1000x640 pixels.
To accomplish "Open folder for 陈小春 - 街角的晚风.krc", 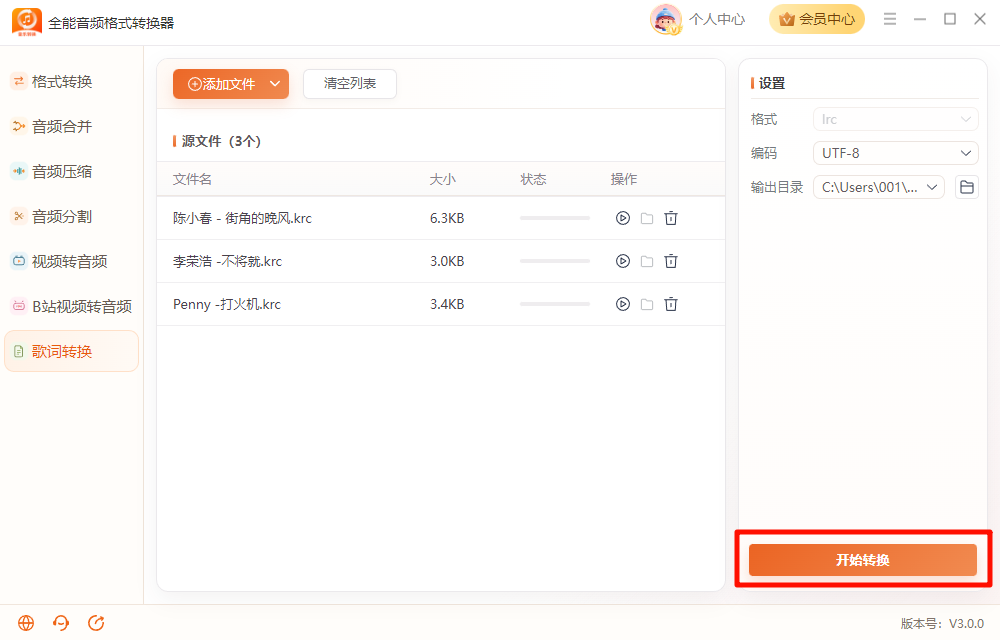I will (x=647, y=218).
